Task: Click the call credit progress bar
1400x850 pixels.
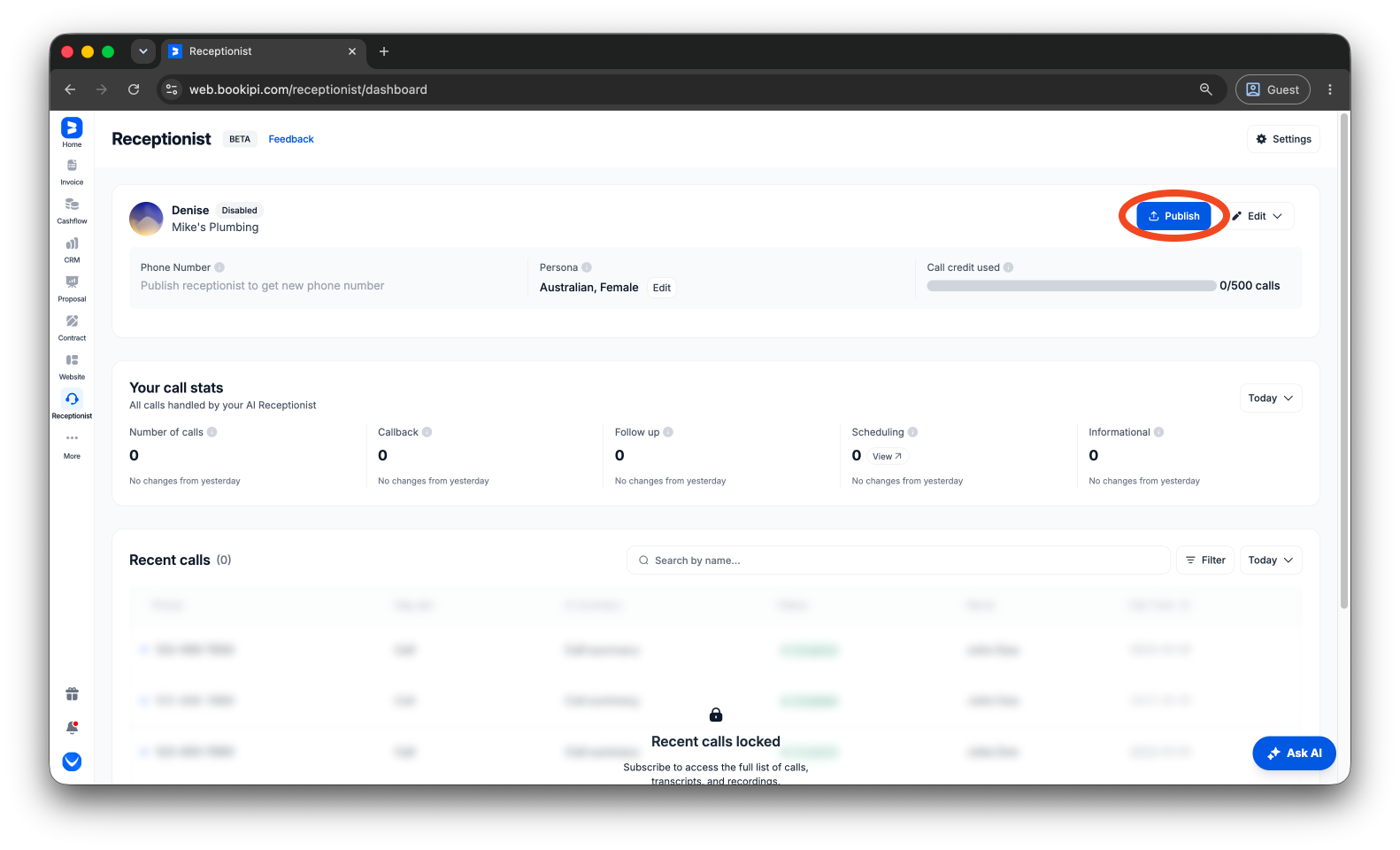Action: 1071,286
